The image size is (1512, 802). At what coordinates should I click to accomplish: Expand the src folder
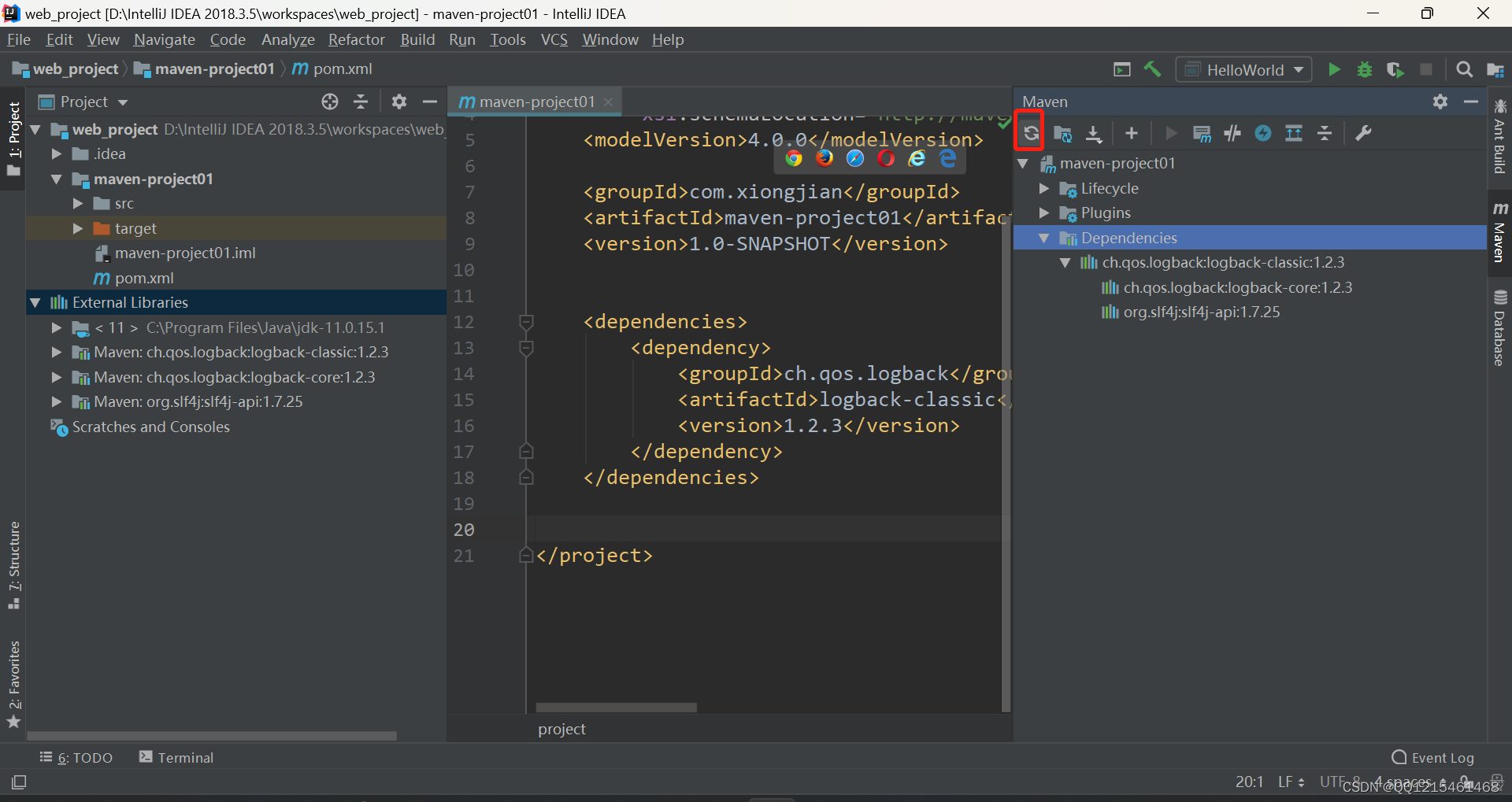click(x=78, y=204)
